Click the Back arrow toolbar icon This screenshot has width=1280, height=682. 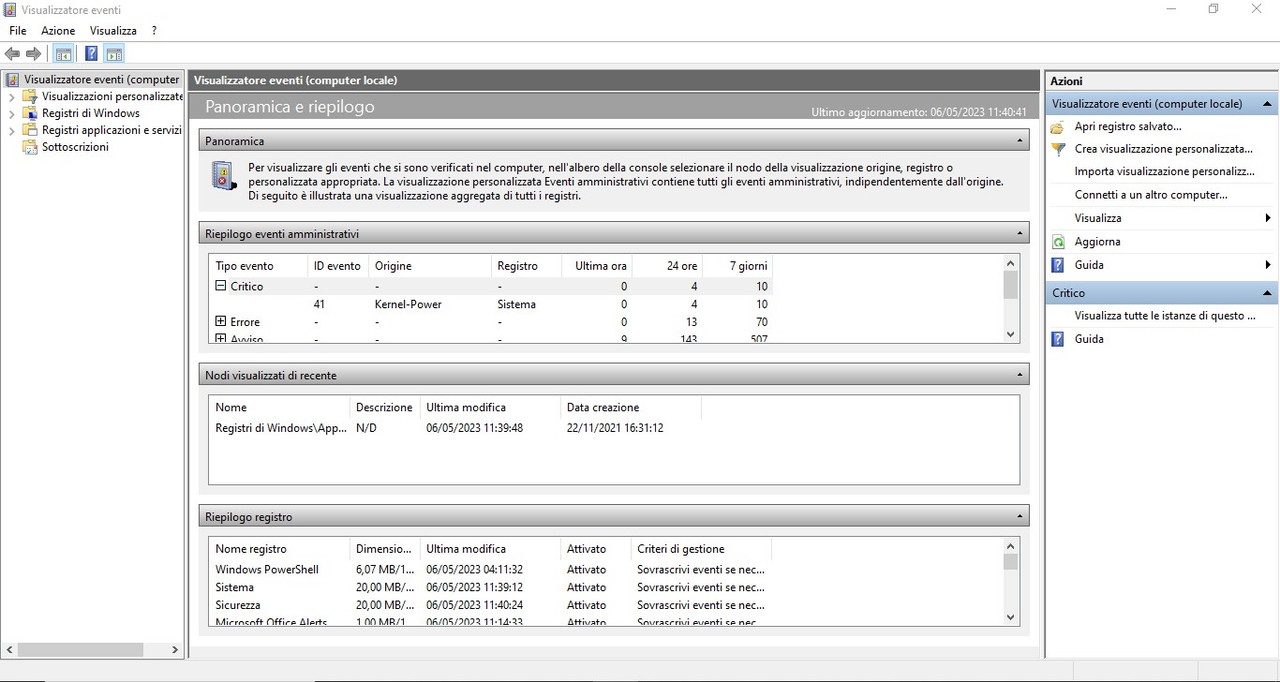click(13, 54)
